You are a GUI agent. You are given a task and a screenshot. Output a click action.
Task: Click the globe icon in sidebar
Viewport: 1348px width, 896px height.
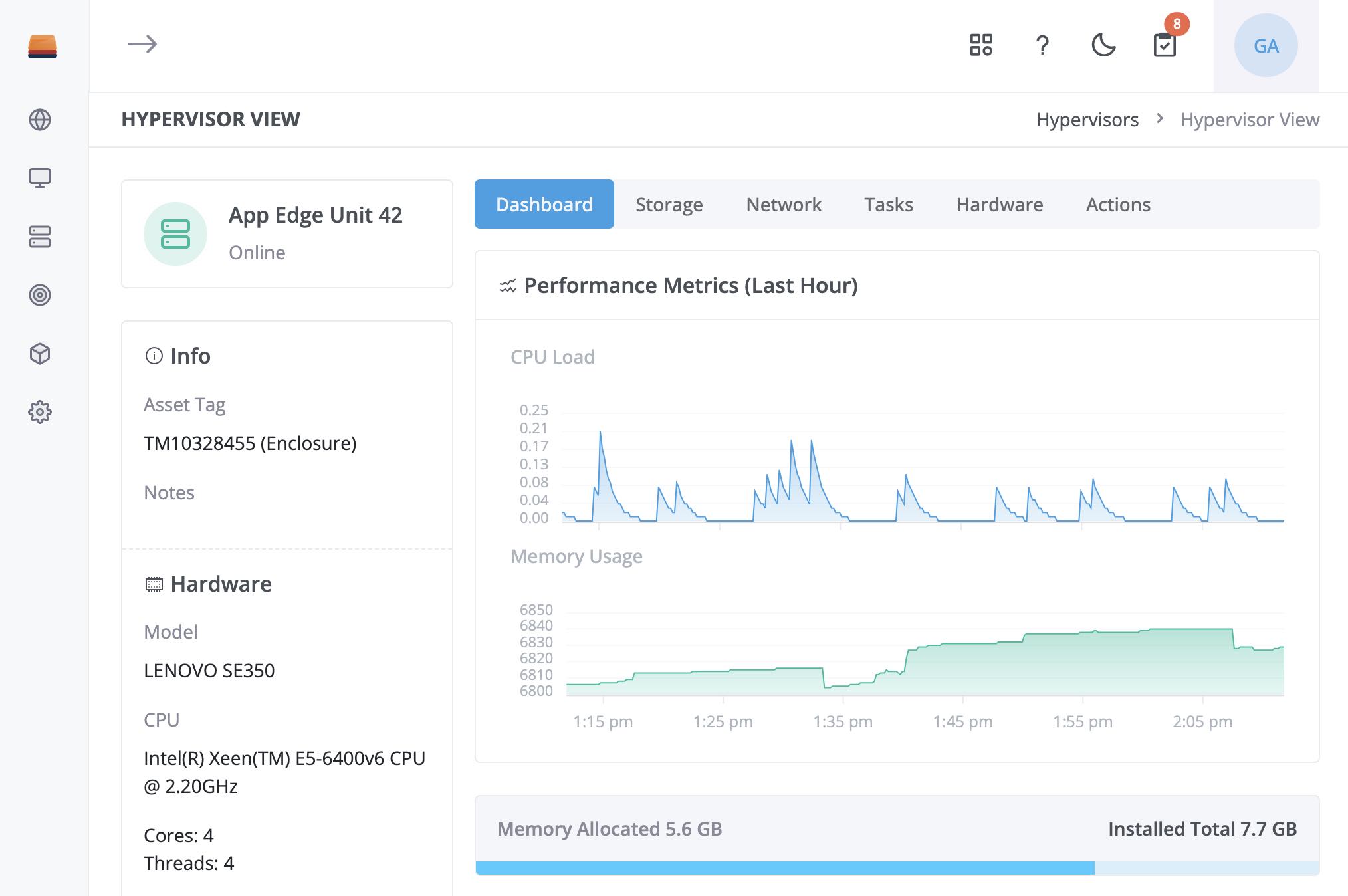pyautogui.click(x=40, y=120)
